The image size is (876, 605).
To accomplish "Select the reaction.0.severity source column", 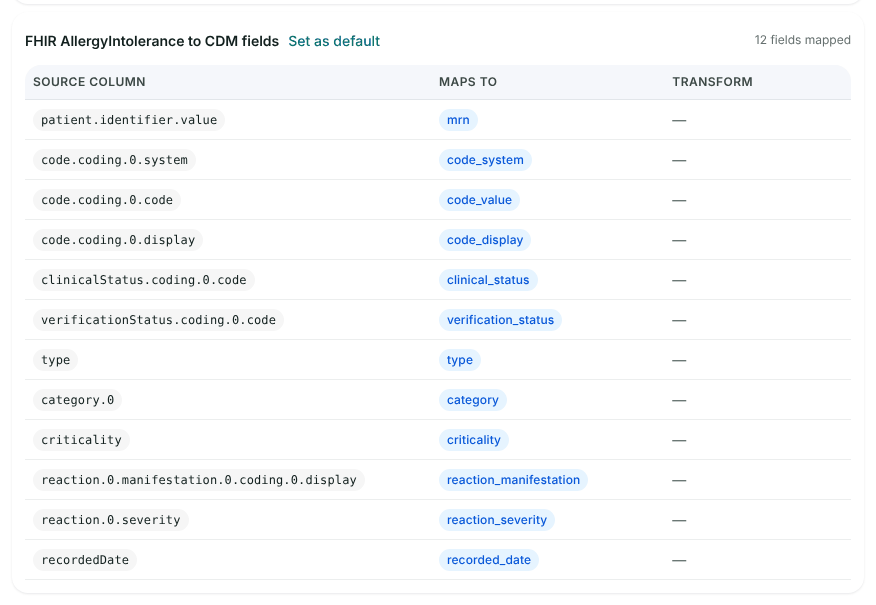I will coord(111,520).
